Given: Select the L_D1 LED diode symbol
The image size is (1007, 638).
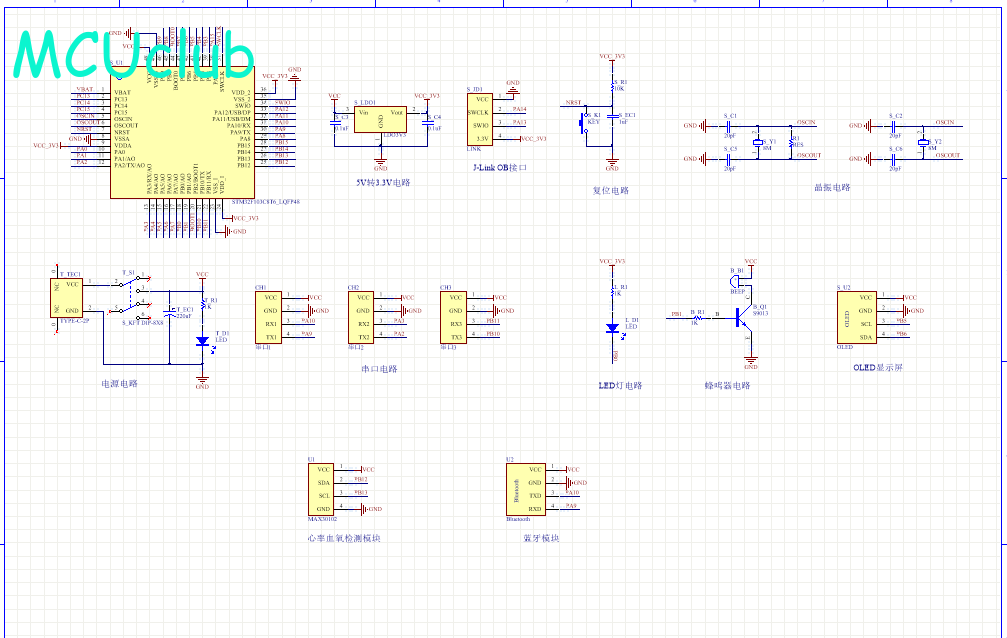Looking at the screenshot, I should pos(612,328).
